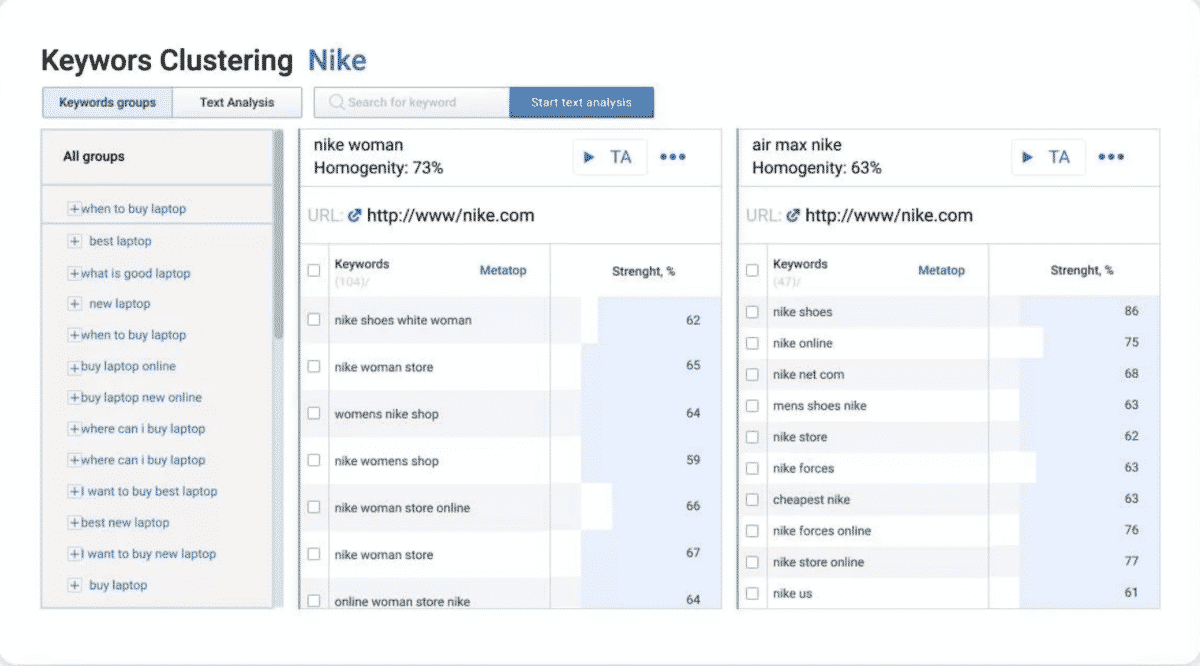This screenshot has width=1200, height=666.
Task: Focus the Search for keyword field
Action: pos(420,102)
